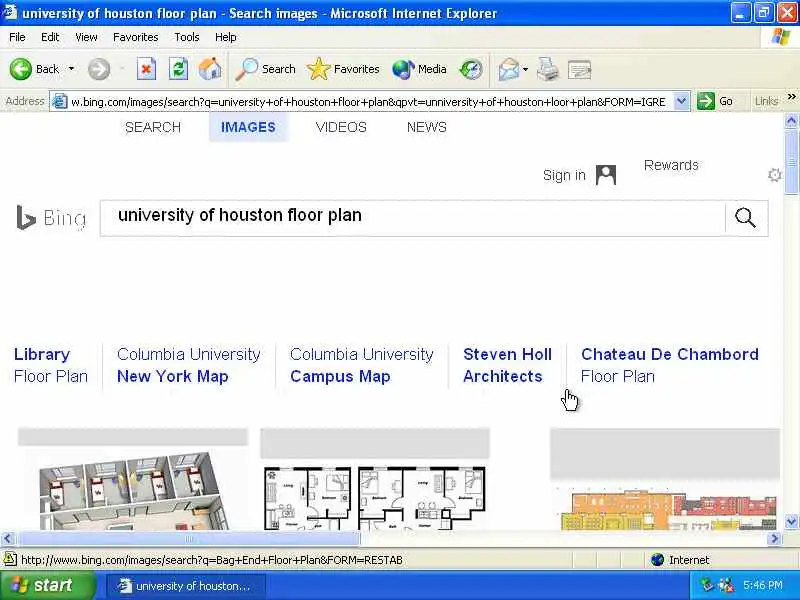Select the university of houston taskbar button
The width and height of the screenshot is (800, 600).
click(186, 586)
